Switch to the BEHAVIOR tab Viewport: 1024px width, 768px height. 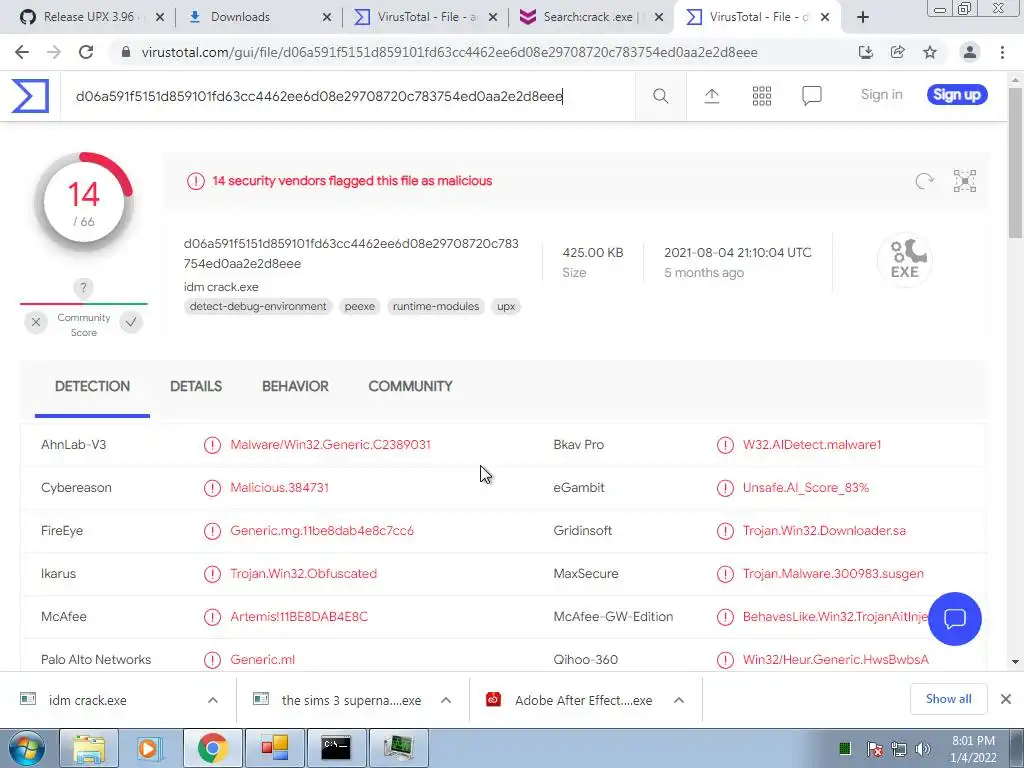click(295, 387)
